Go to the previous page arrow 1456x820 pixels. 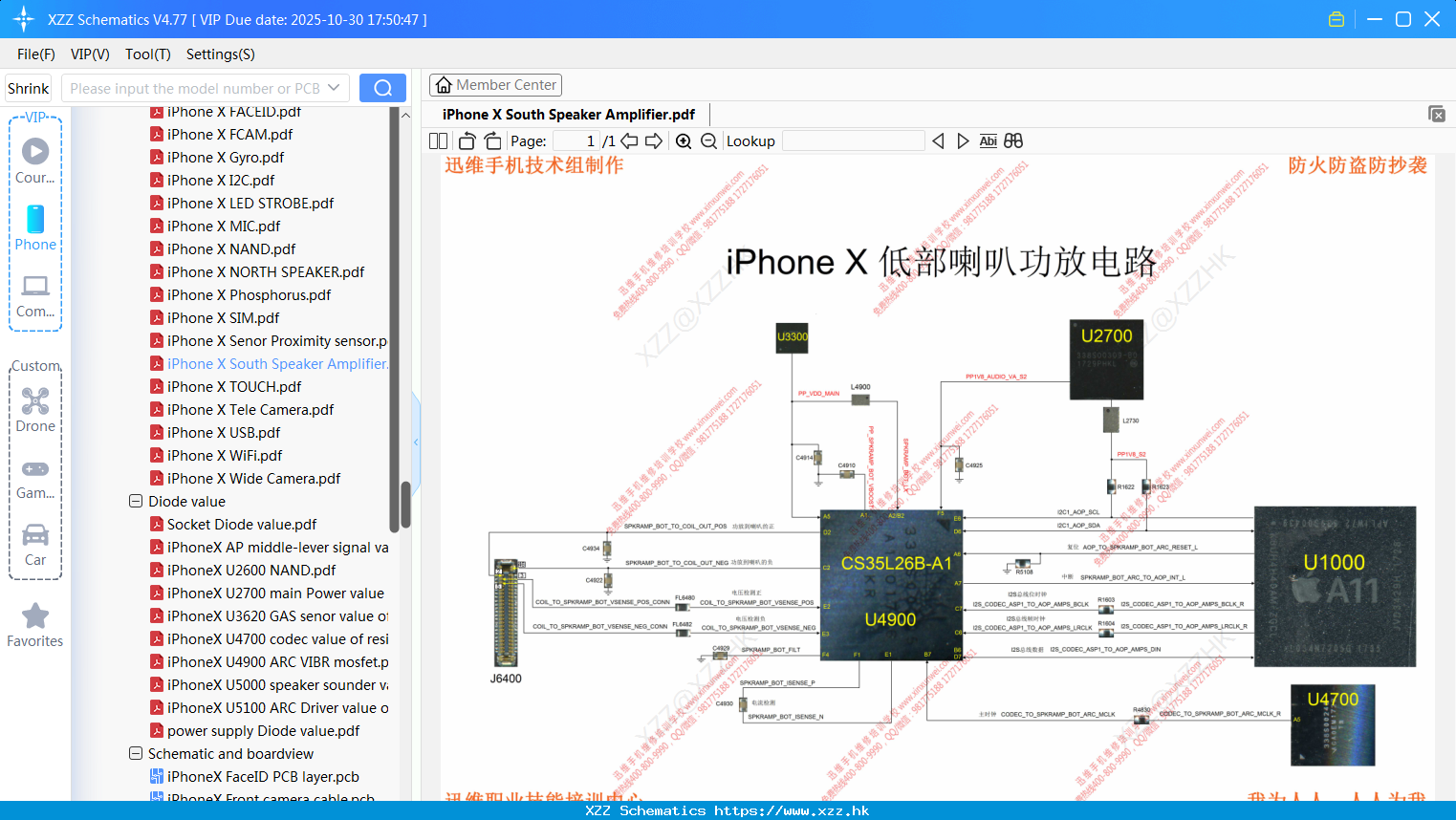[x=629, y=141]
